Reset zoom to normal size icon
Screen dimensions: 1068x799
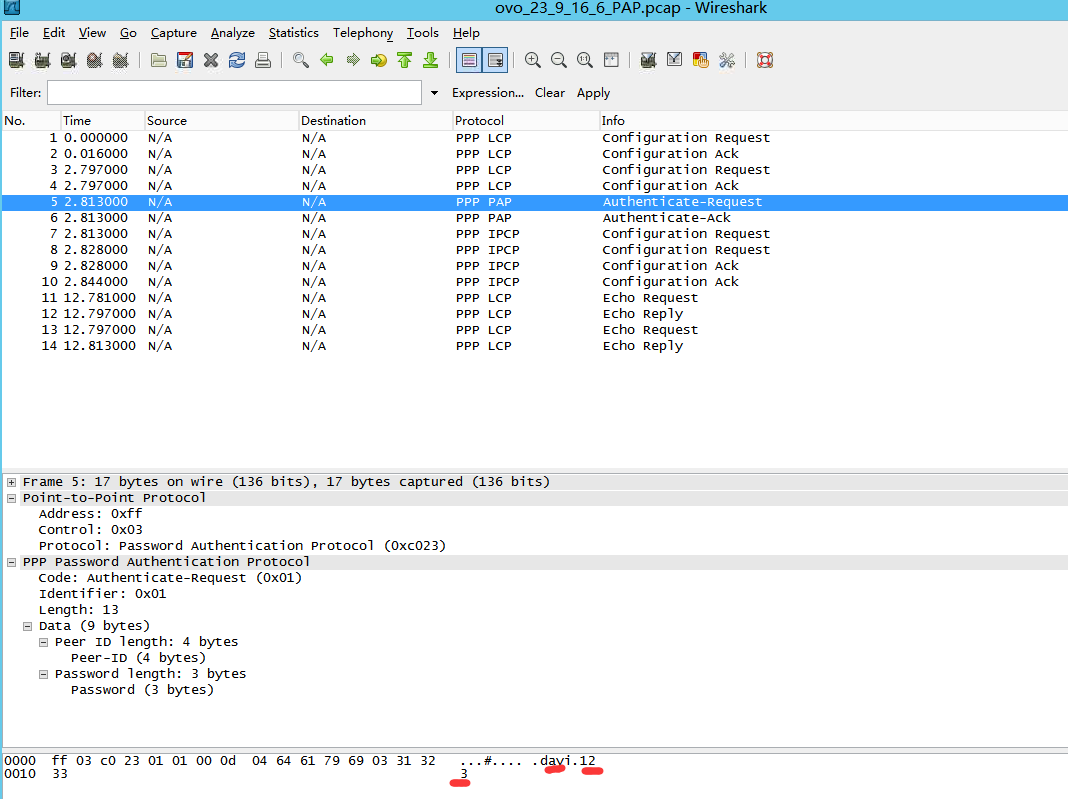click(x=584, y=60)
